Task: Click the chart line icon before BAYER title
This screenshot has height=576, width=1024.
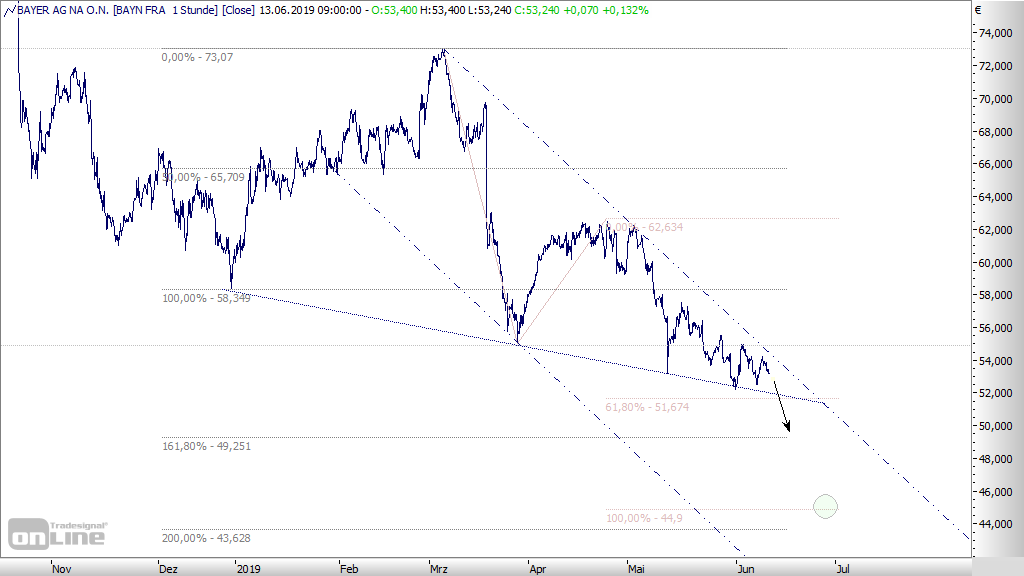Action: point(9,10)
